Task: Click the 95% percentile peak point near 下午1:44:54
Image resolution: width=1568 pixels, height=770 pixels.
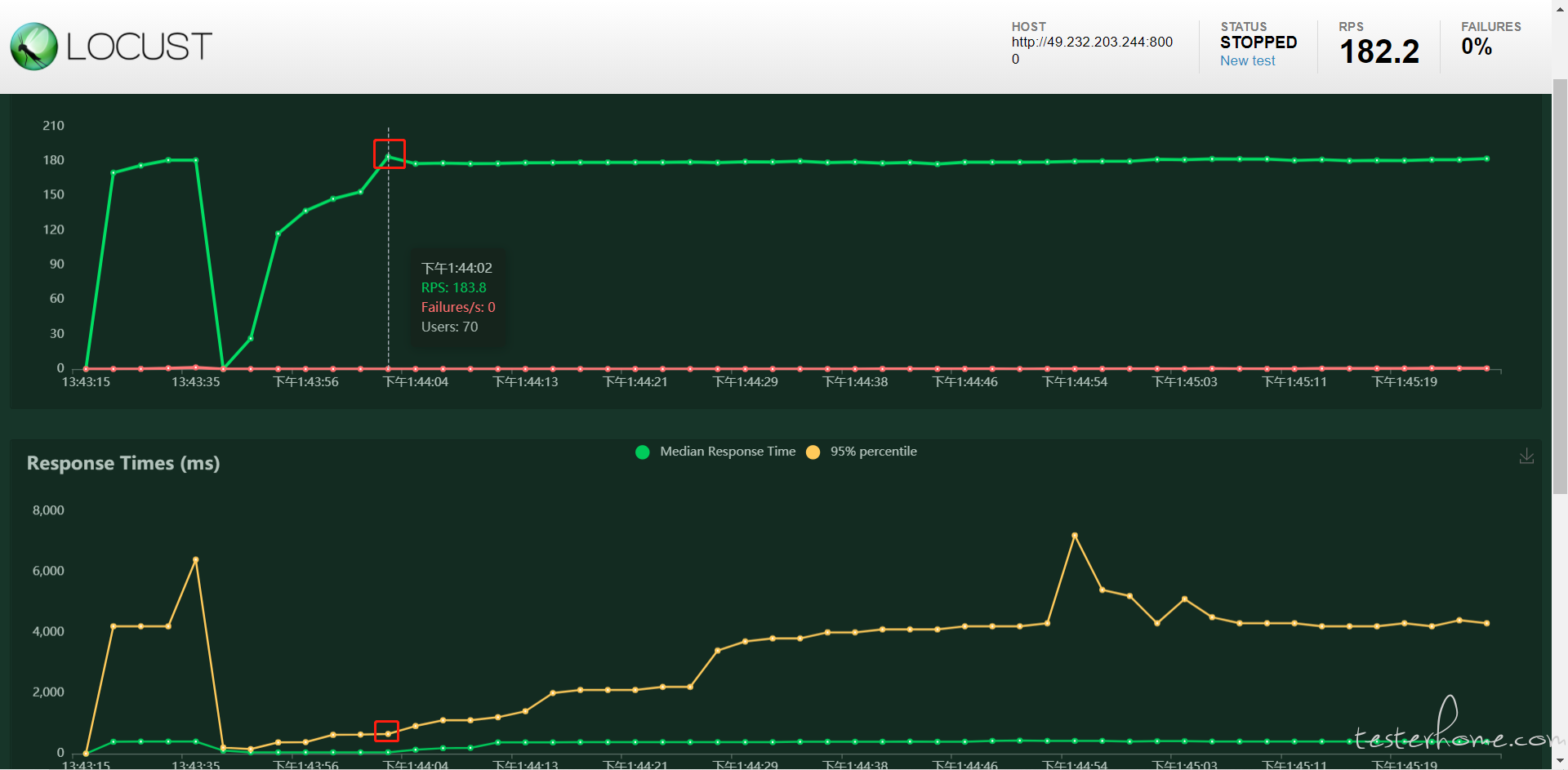Action: tap(1075, 536)
